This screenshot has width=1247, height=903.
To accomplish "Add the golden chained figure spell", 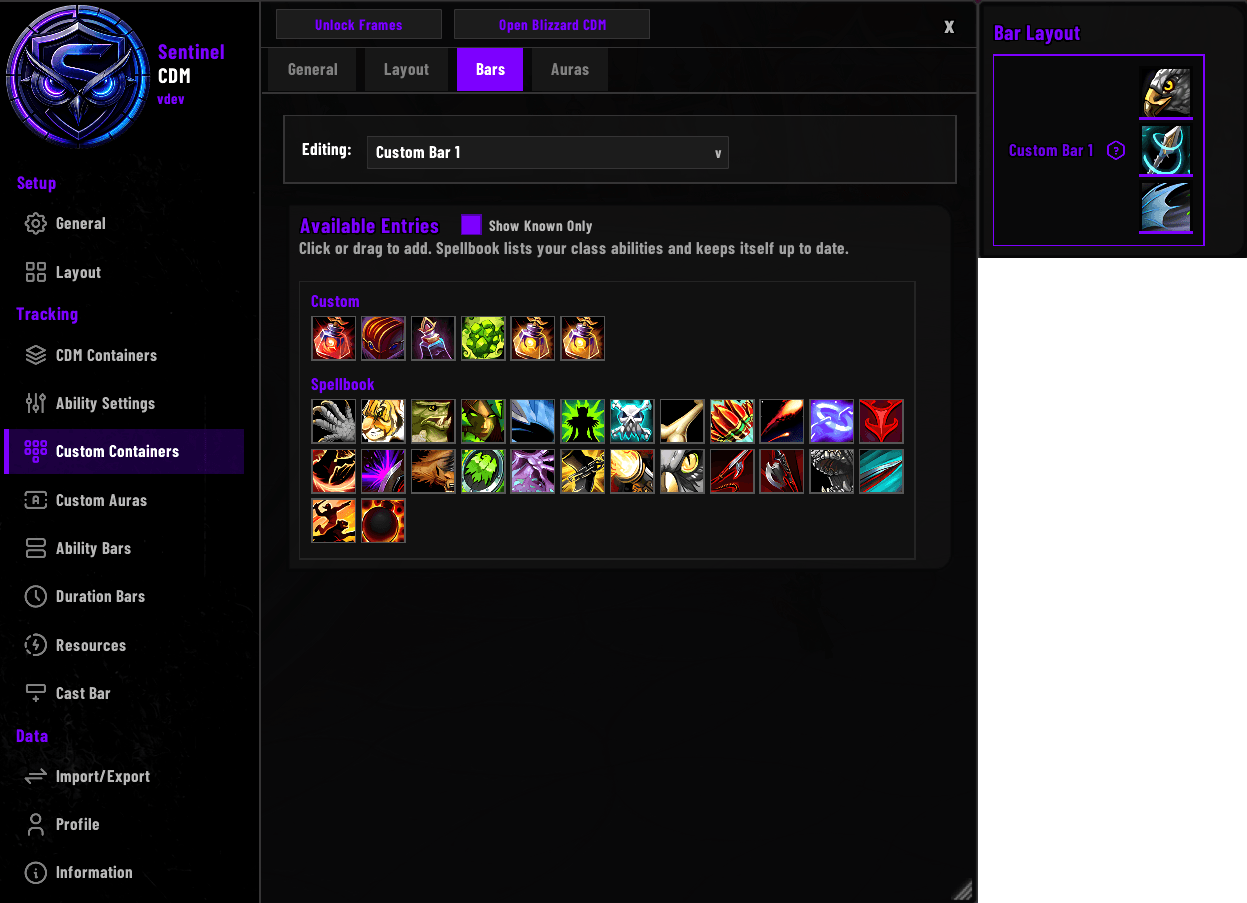I will click(x=583, y=471).
